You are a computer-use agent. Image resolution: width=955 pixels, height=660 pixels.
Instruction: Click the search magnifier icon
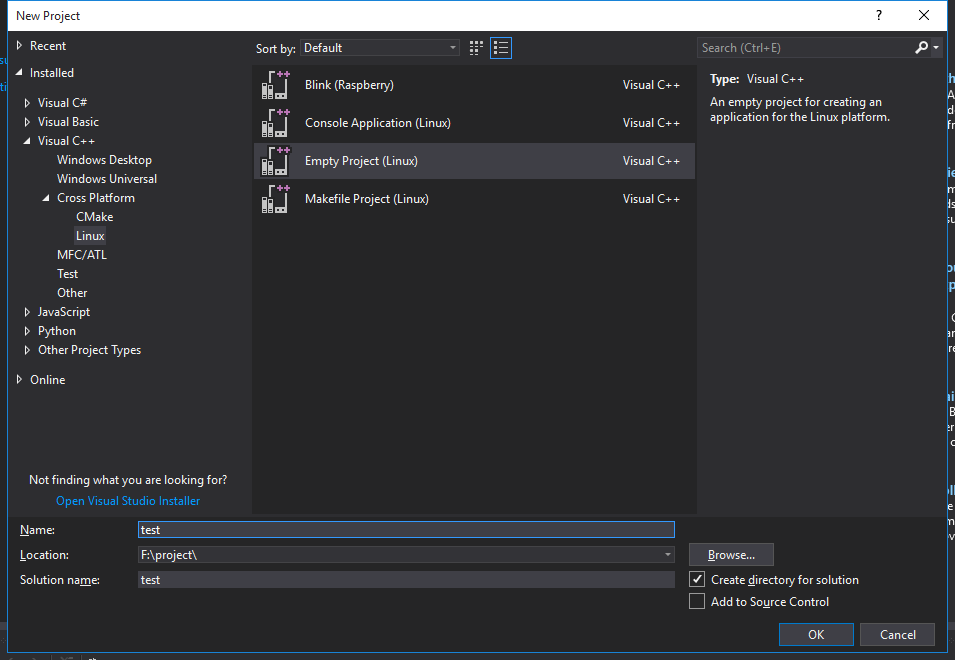tap(921, 48)
